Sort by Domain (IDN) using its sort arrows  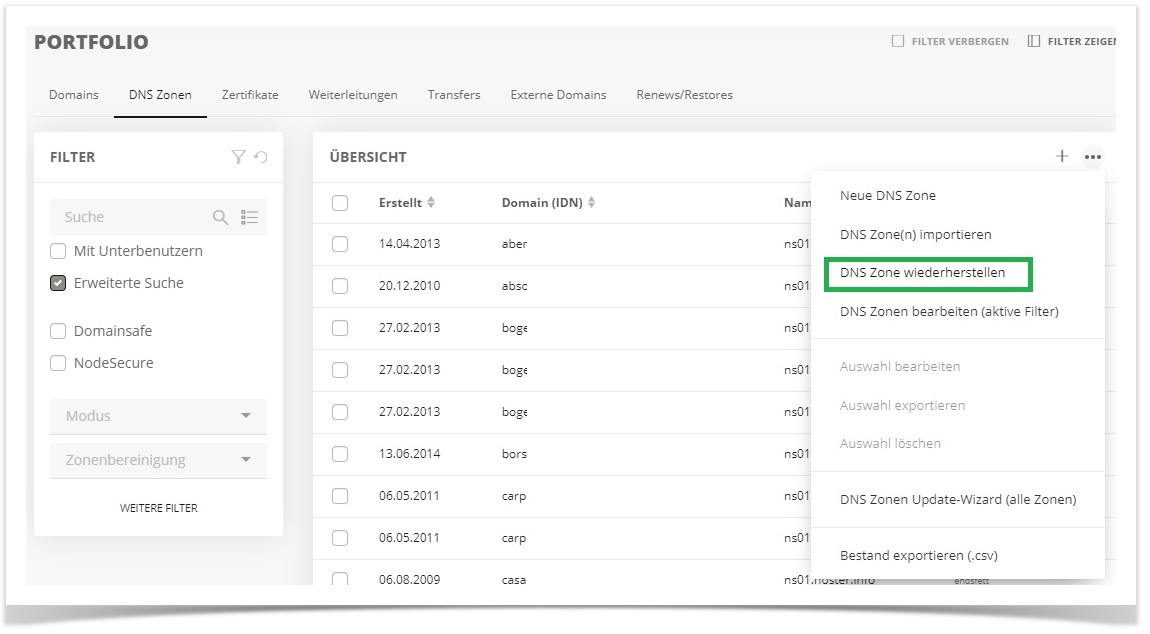coord(591,203)
